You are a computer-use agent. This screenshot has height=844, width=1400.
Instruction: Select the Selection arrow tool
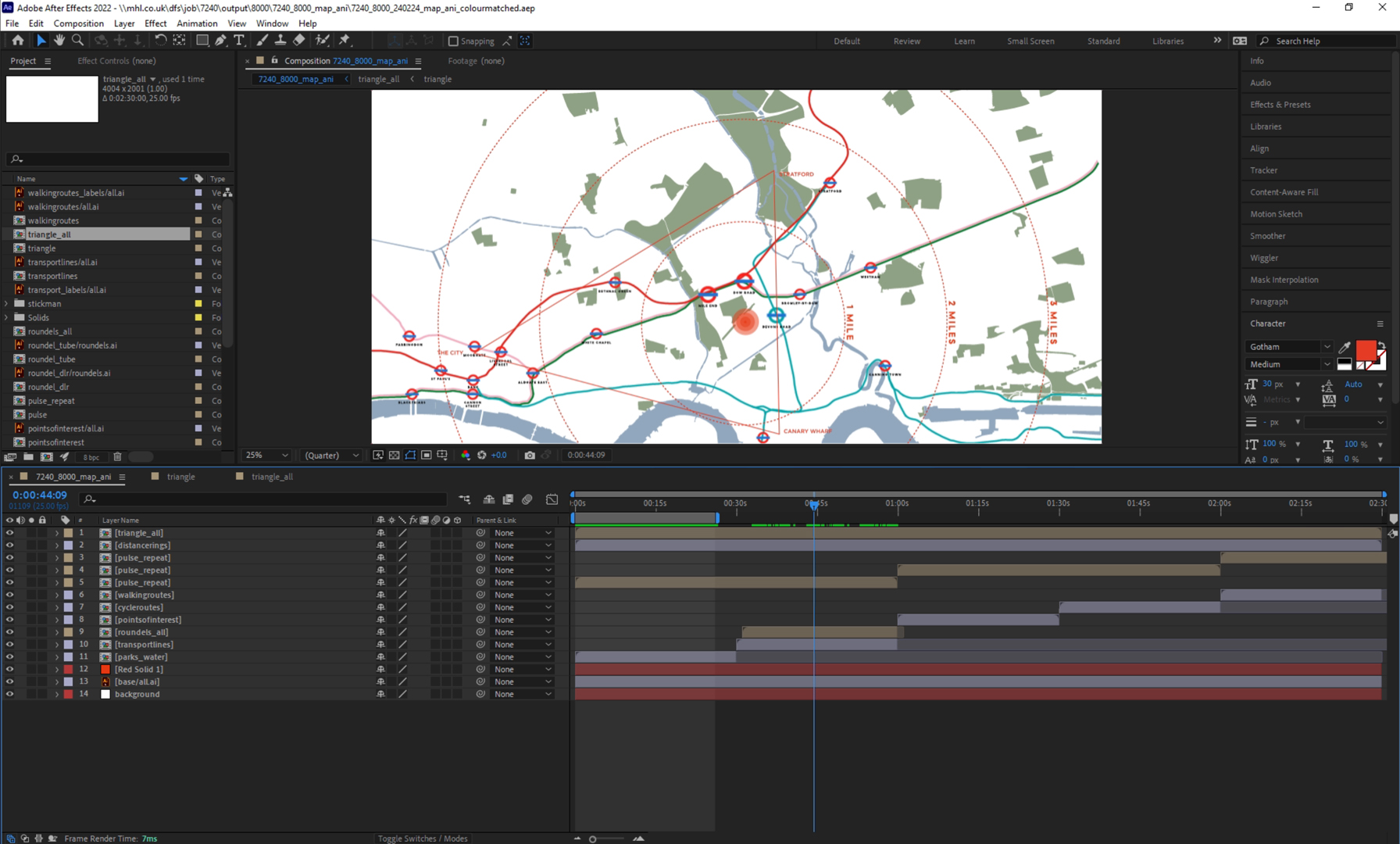click(x=41, y=40)
